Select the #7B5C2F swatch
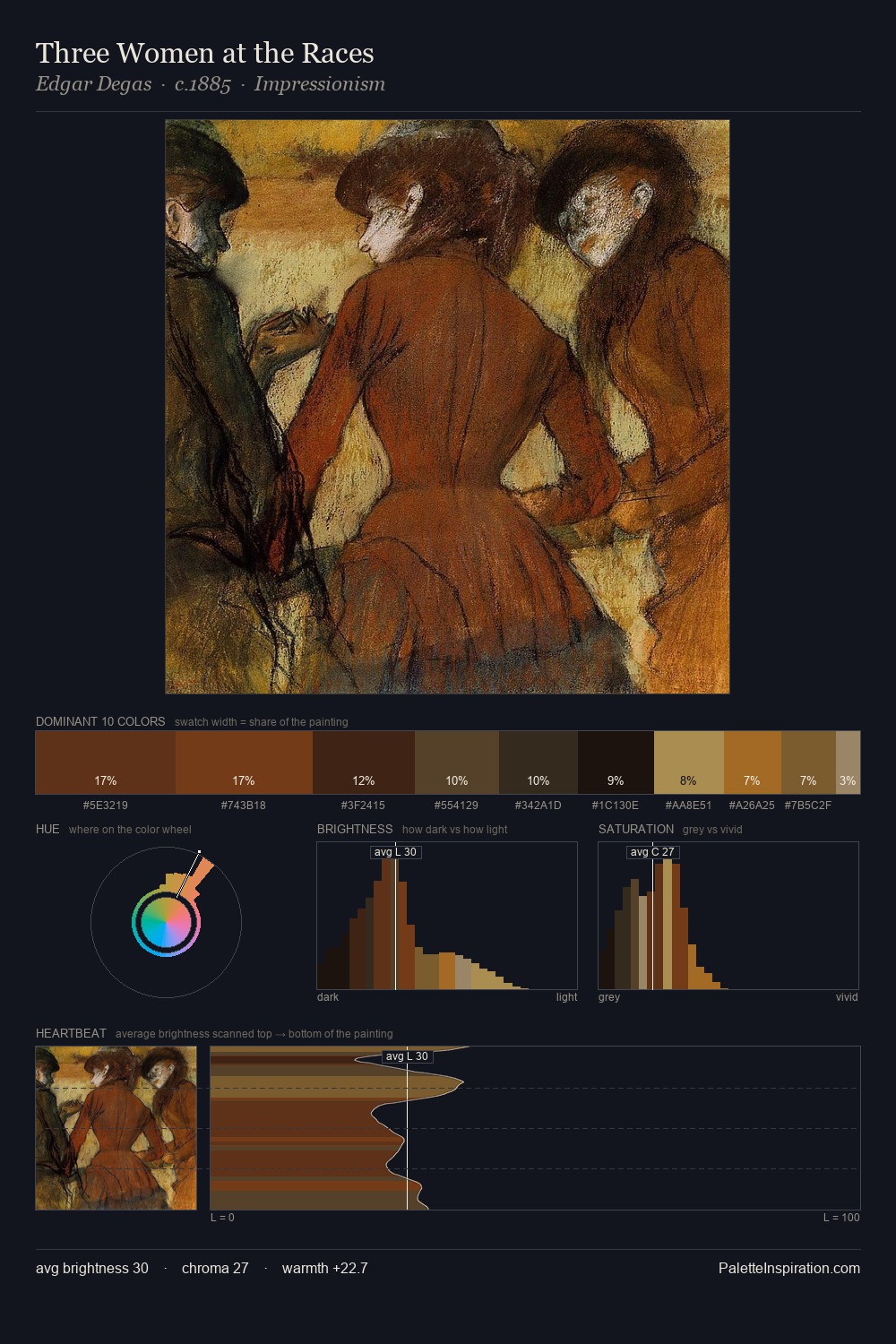This screenshot has height=1344, width=896. pyautogui.click(x=808, y=762)
